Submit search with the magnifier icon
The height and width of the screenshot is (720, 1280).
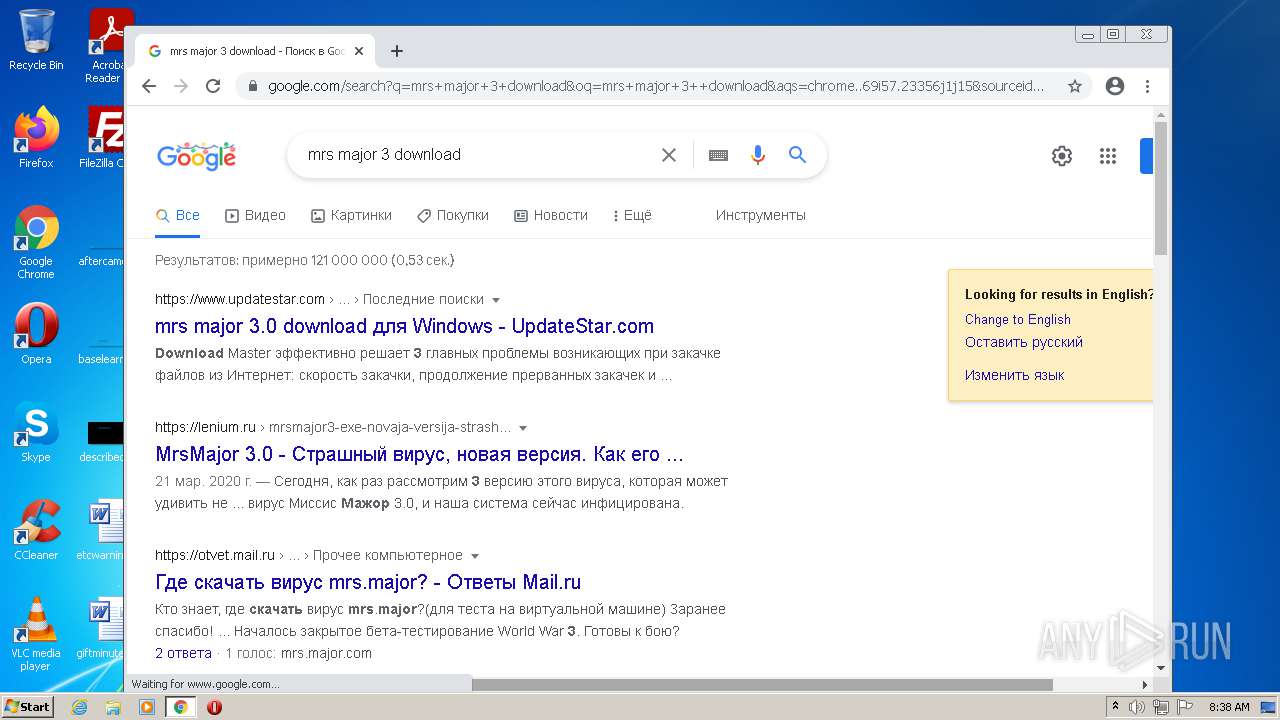(797, 155)
